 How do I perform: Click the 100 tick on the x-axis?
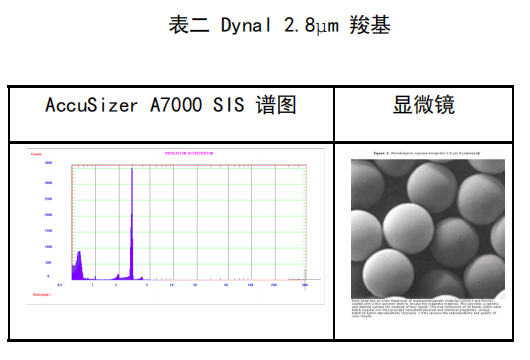250,285
